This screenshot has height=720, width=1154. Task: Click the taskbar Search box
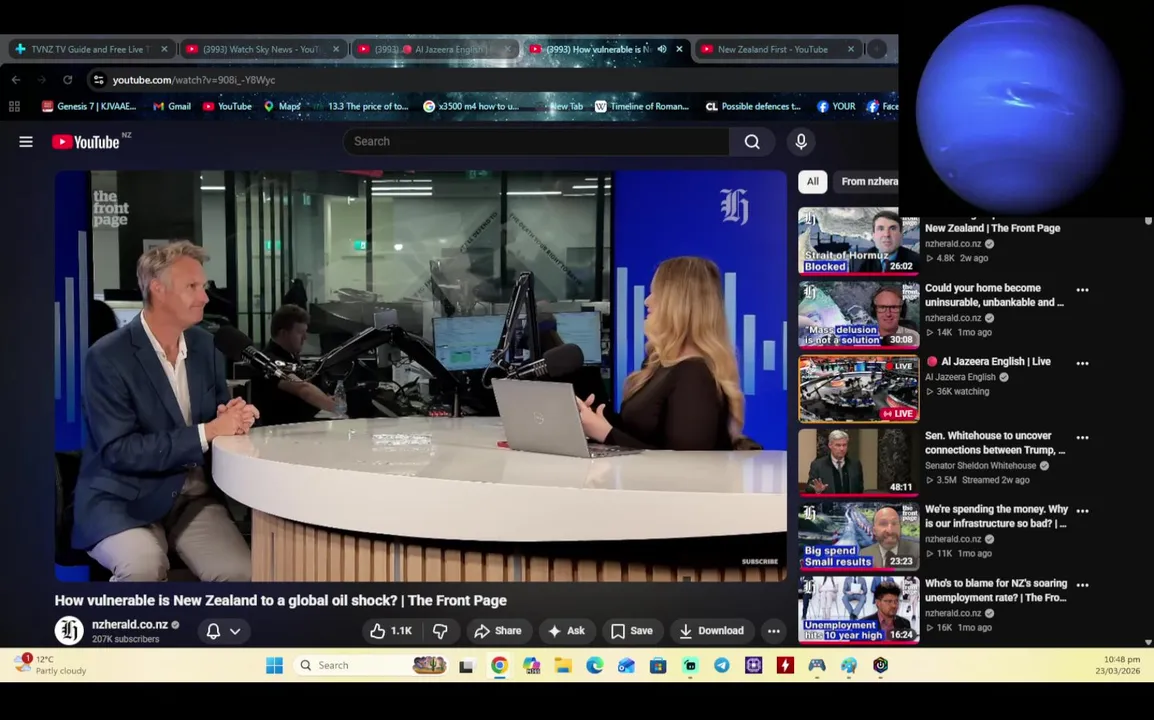pyautogui.click(x=371, y=666)
